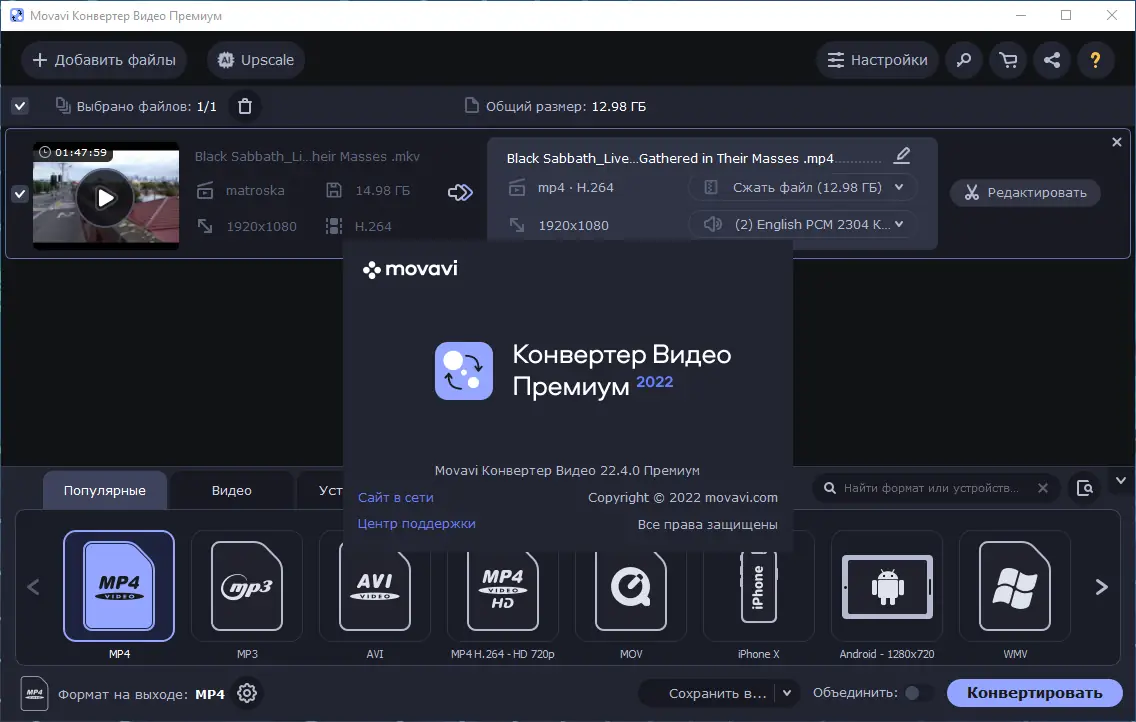Expand the Сжать файл (12.98 ГБ) dropdown
Viewport: 1136px width, 722px height.
pyautogui.click(x=803, y=188)
